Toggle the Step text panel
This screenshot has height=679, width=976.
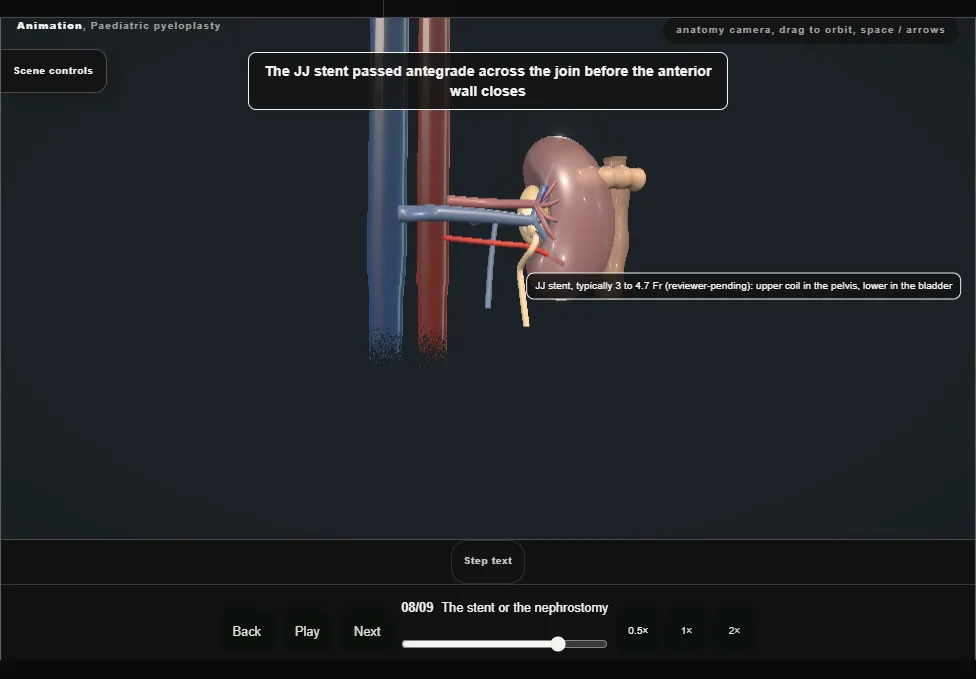(x=488, y=561)
